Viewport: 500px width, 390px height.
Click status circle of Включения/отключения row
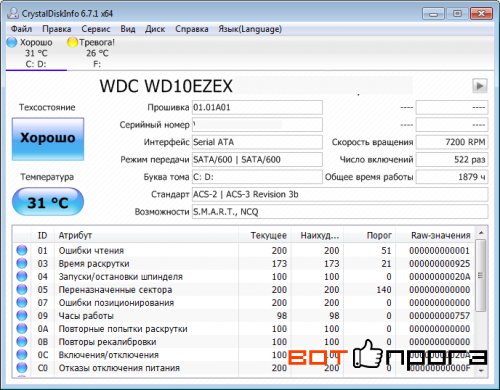22,354
